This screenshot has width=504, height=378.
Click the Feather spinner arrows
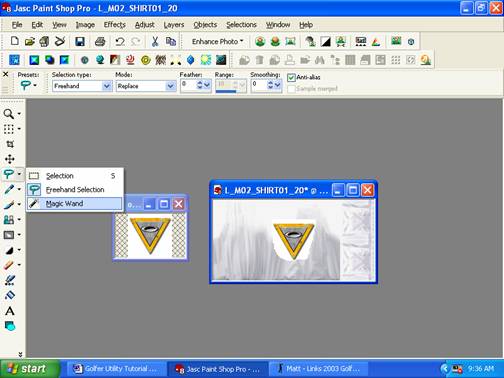[200, 86]
